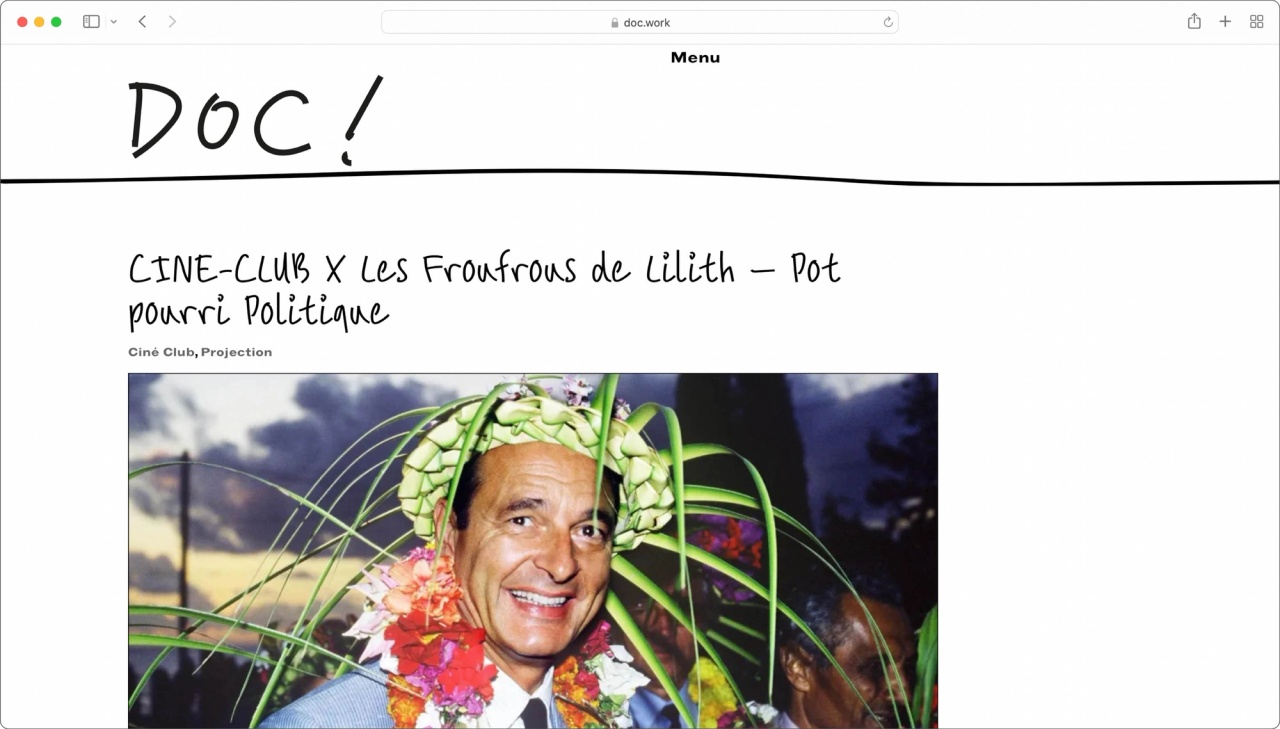
Task: Click the photo of man with flower garland
Action: (533, 550)
